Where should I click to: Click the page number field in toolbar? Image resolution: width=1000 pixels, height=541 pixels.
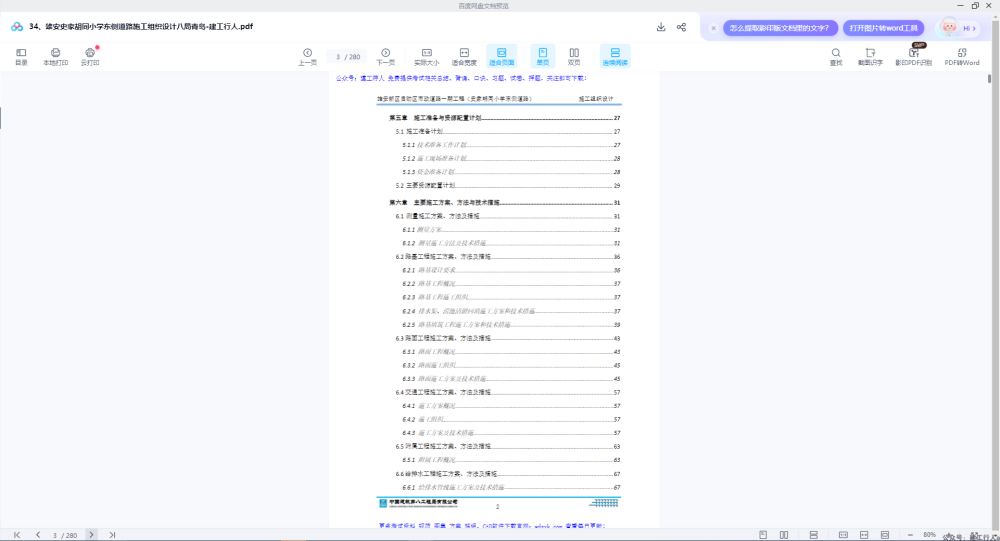point(348,57)
